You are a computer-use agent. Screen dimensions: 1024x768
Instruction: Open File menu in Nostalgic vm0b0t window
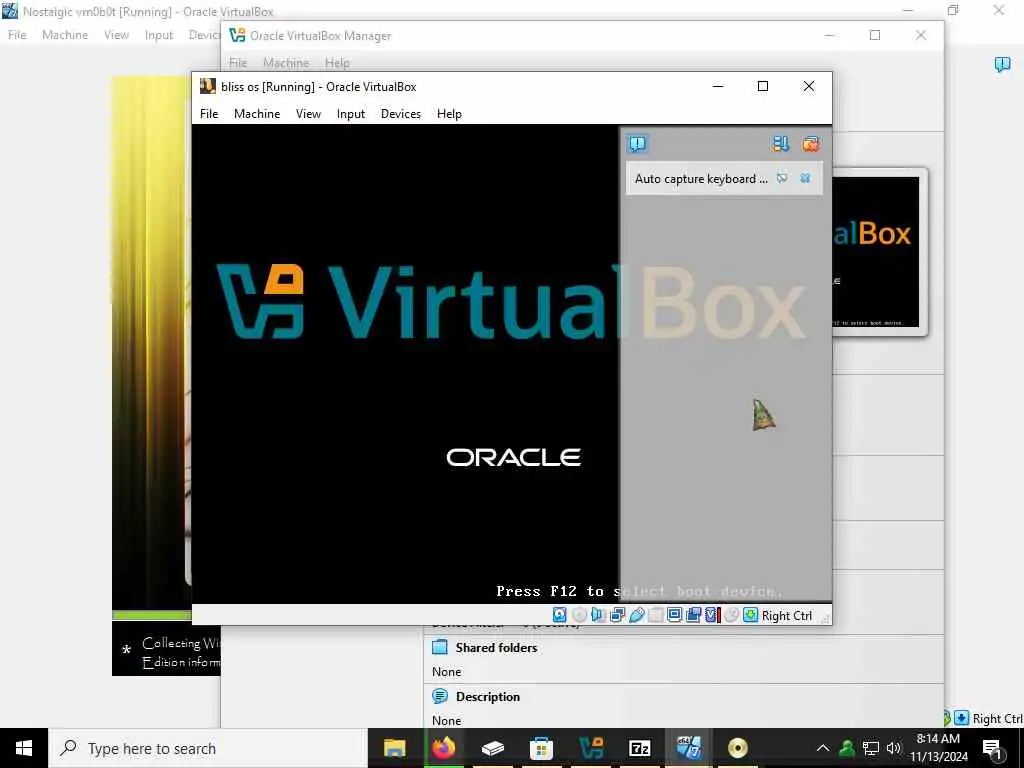click(x=17, y=35)
